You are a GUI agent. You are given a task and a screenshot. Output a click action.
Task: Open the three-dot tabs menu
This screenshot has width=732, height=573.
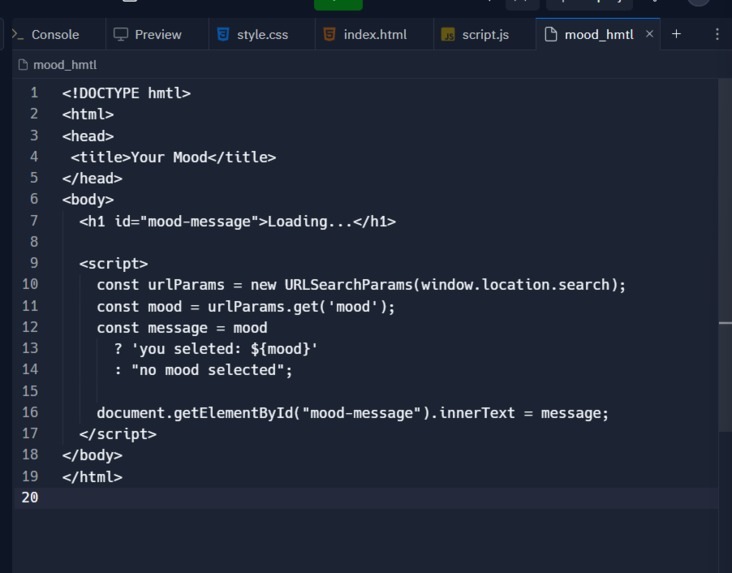point(717,34)
